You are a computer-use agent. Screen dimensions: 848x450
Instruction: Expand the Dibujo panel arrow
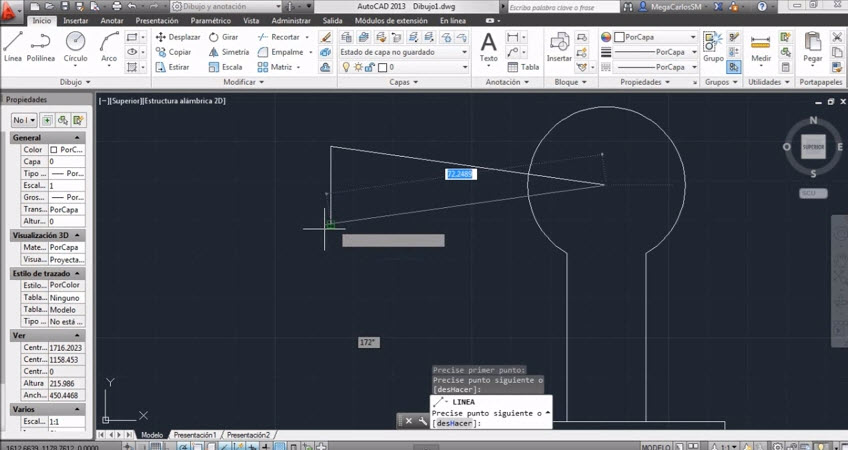[88, 82]
